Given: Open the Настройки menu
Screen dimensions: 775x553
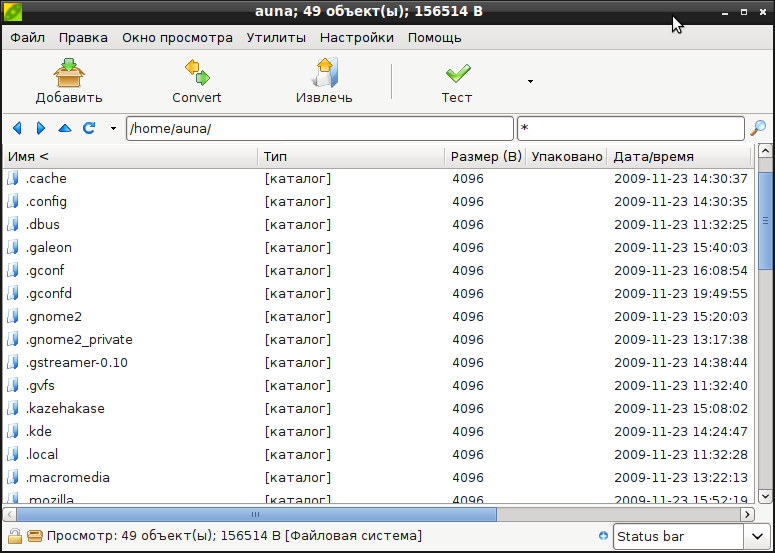Looking at the screenshot, I should (357, 38).
